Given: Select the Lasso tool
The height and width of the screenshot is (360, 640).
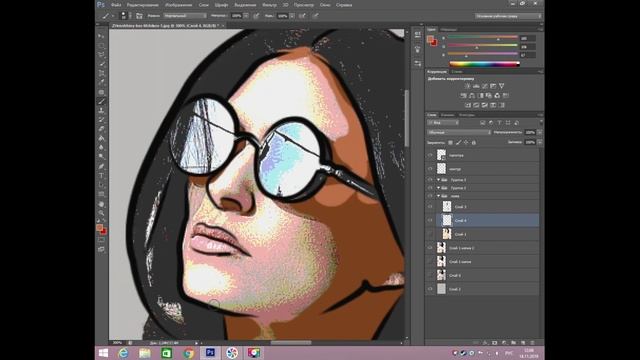Looking at the screenshot, I should pos(101,55).
